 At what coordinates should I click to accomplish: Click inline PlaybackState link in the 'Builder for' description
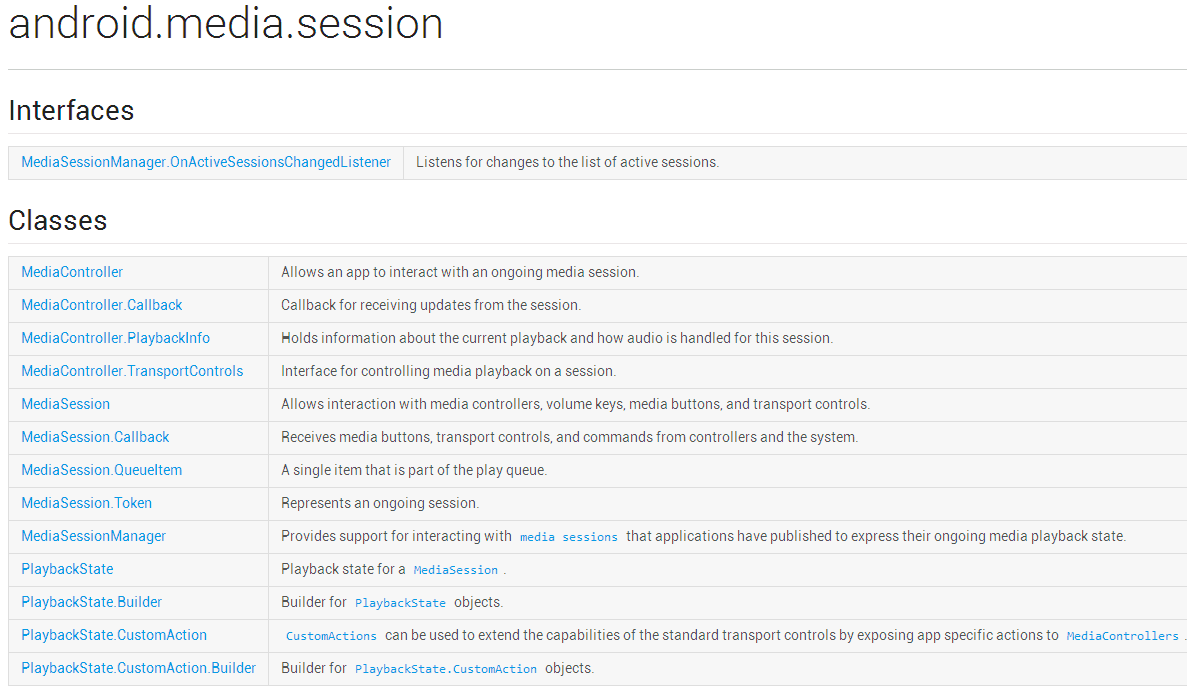pos(400,603)
